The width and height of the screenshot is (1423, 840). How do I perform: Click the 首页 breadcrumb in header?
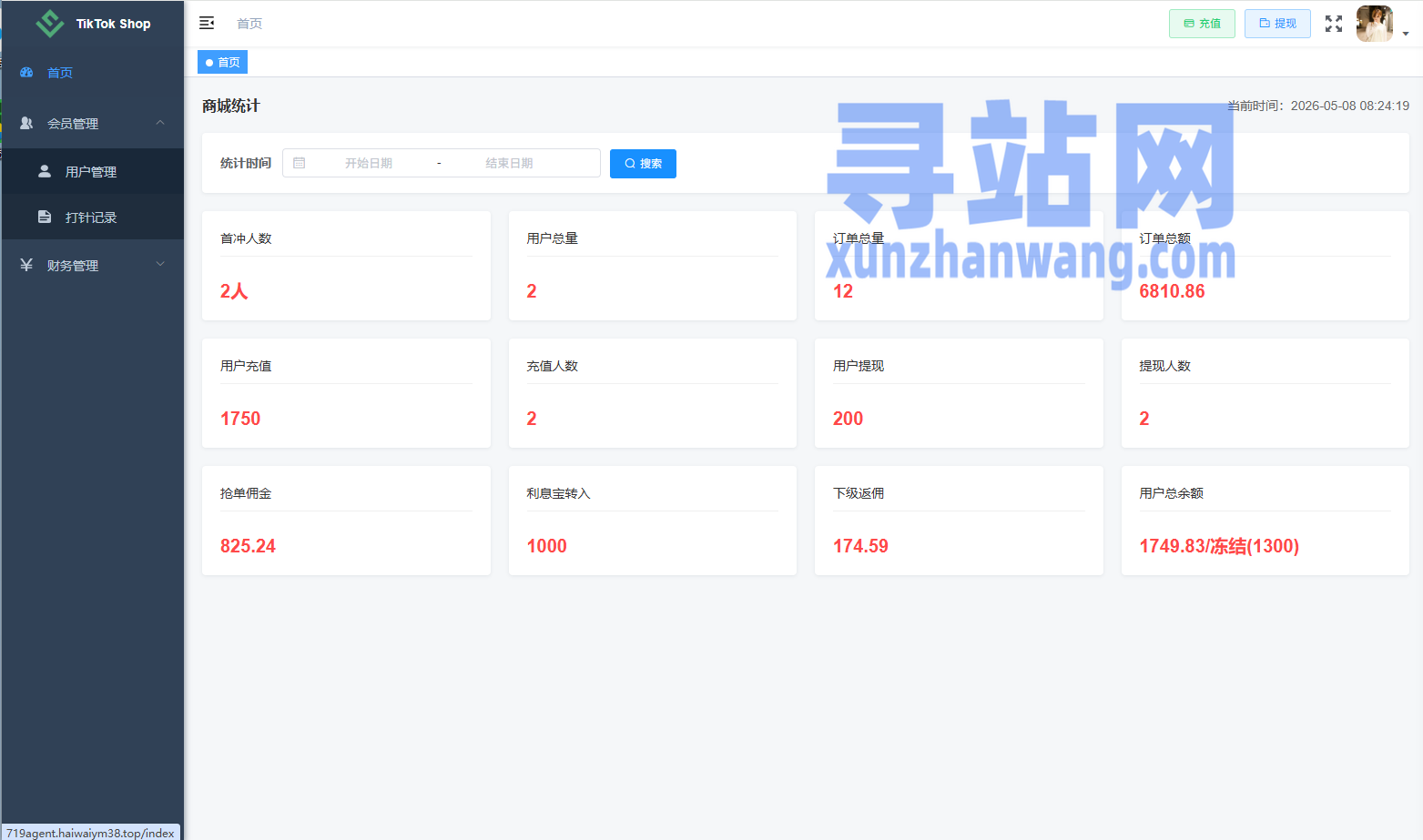coord(249,24)
